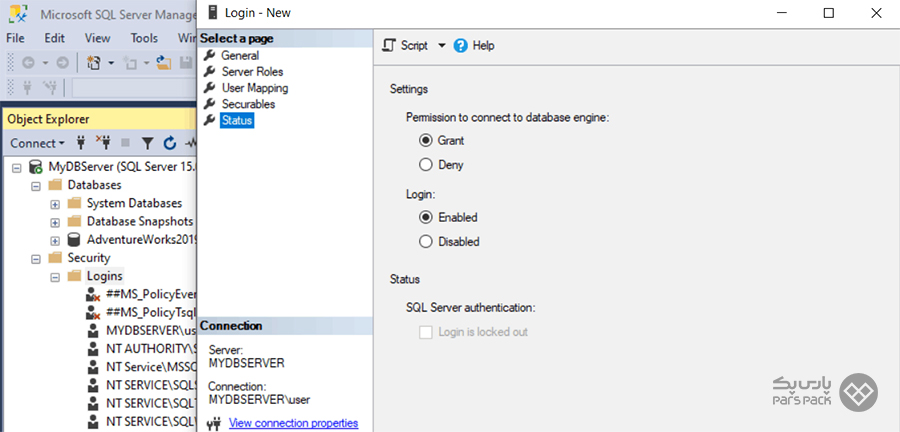Click the Navigate Forward arrow in SSMS toolbar
The height and width of the screenshot is (432, 900).
(x=63, y=63)
